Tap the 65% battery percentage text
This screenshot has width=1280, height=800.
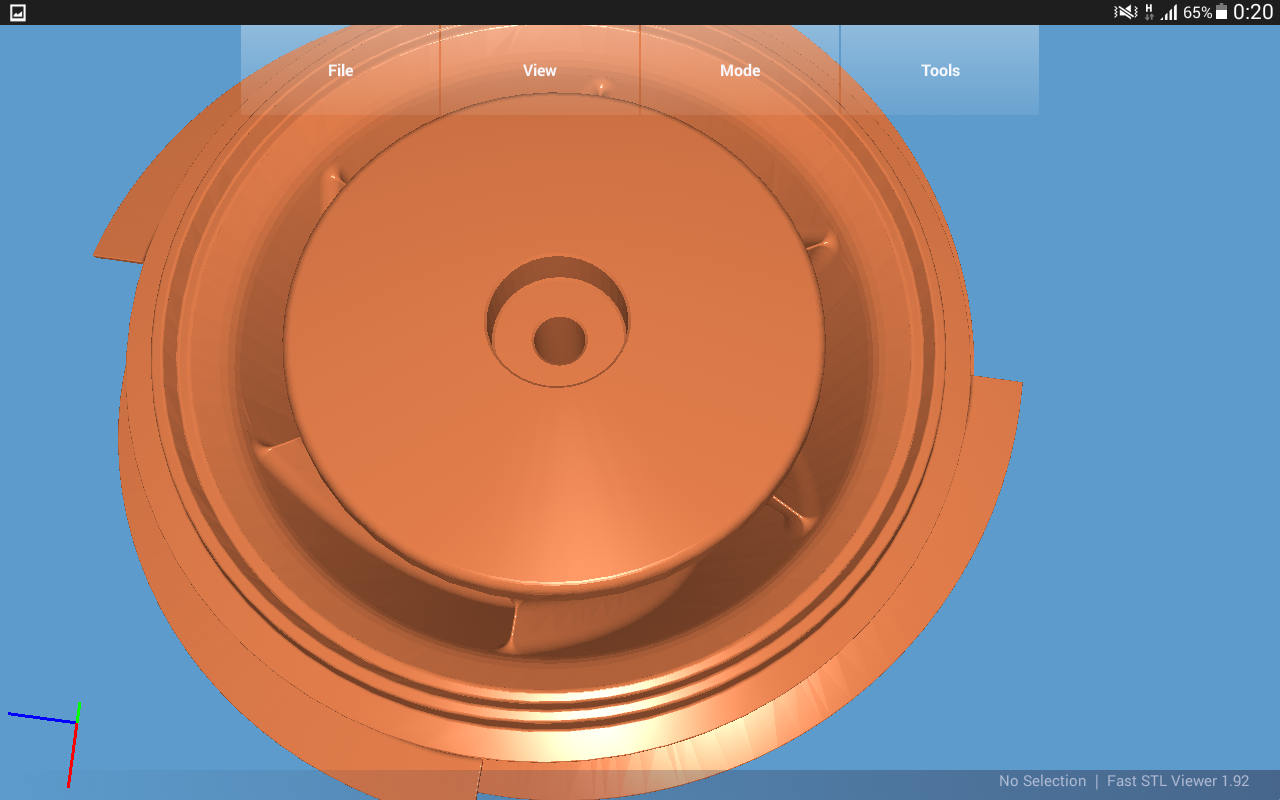1197,12
